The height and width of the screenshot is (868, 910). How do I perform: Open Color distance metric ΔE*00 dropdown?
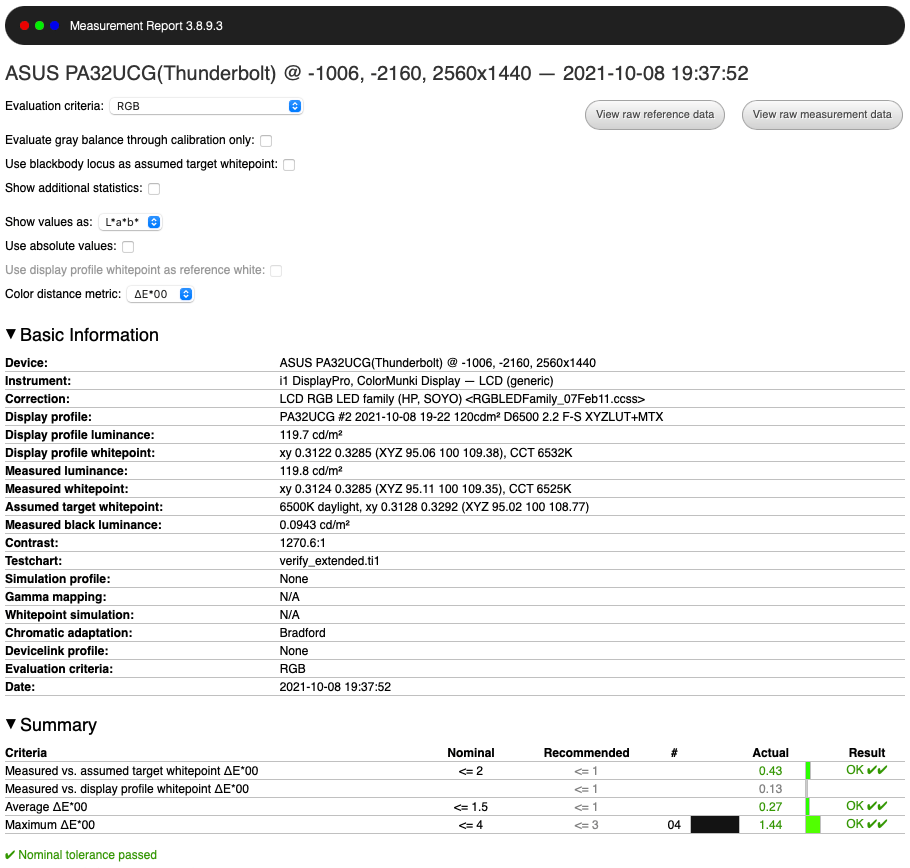pos(158,295)
